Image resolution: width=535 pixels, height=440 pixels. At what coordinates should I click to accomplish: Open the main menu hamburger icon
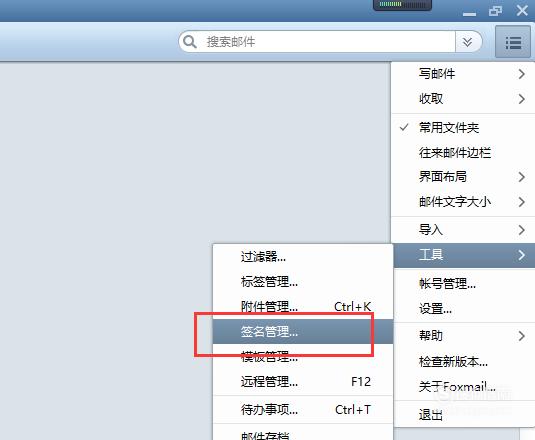point(513,43)
